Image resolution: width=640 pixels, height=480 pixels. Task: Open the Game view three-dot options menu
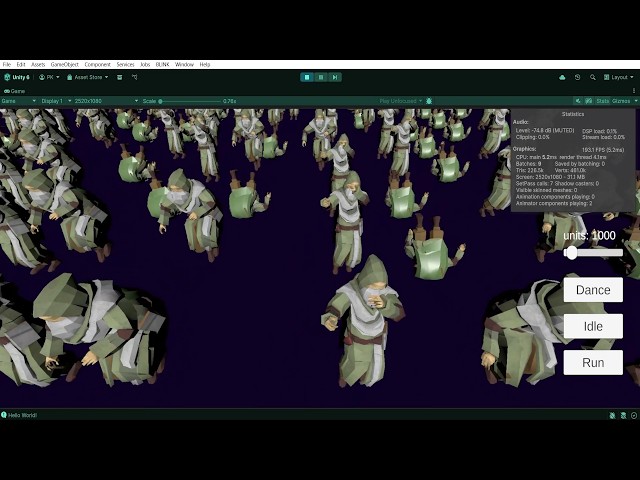(x=634, y=91)
